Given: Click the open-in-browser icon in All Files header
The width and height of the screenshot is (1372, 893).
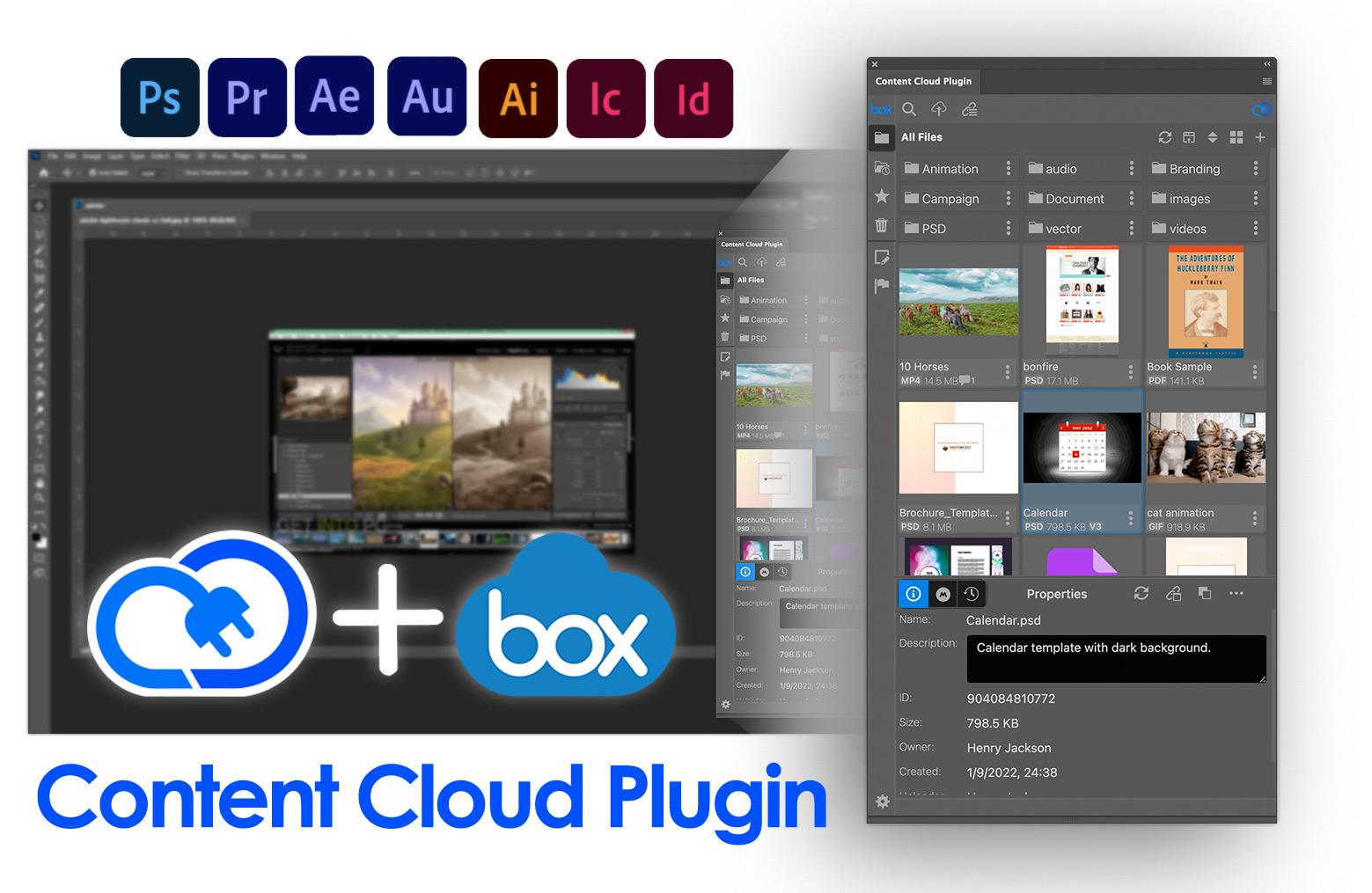Looking at the screenshot, I should tap(1189, 137).
